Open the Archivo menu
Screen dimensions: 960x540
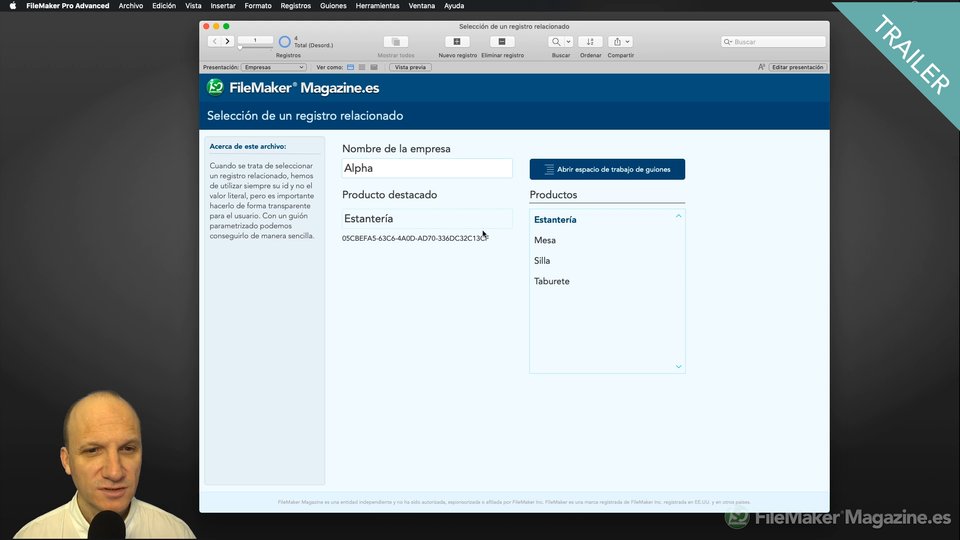click(x=130, y=6)
